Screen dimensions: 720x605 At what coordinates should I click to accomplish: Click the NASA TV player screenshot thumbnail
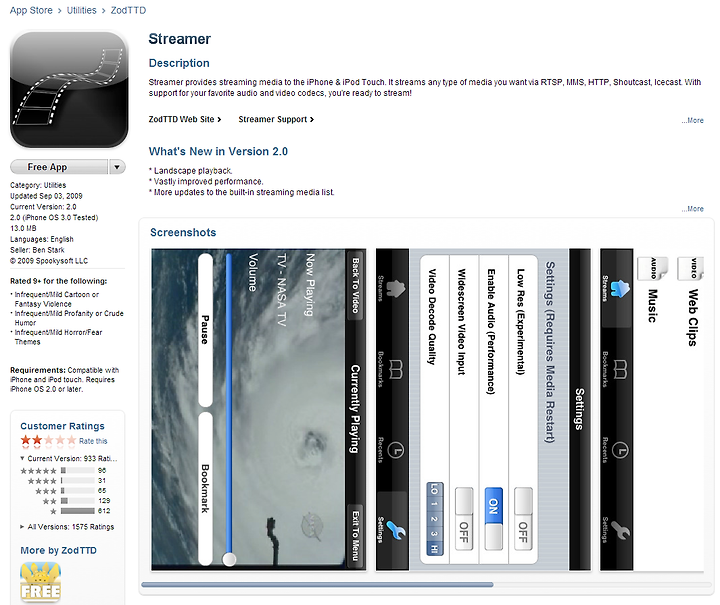(259, 409)
